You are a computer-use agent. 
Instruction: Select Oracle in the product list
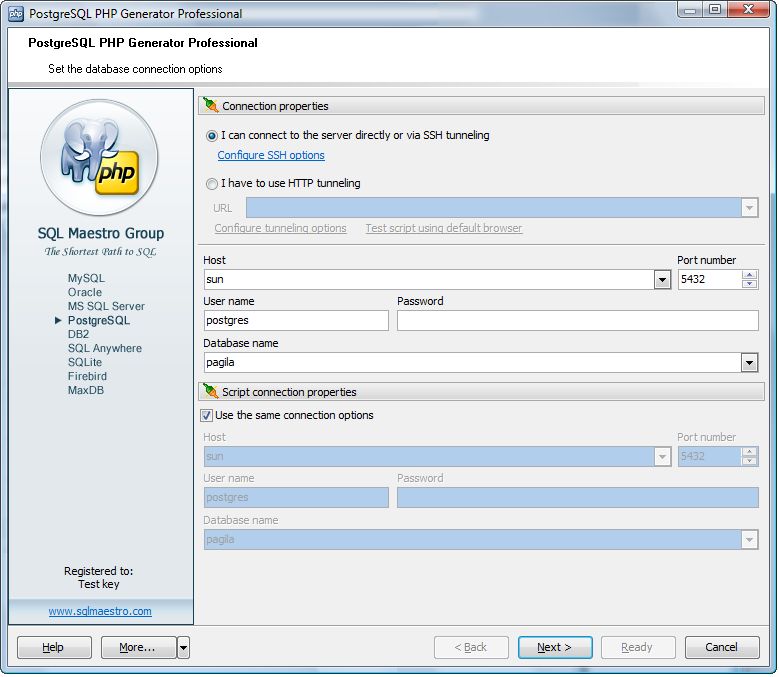85,292
